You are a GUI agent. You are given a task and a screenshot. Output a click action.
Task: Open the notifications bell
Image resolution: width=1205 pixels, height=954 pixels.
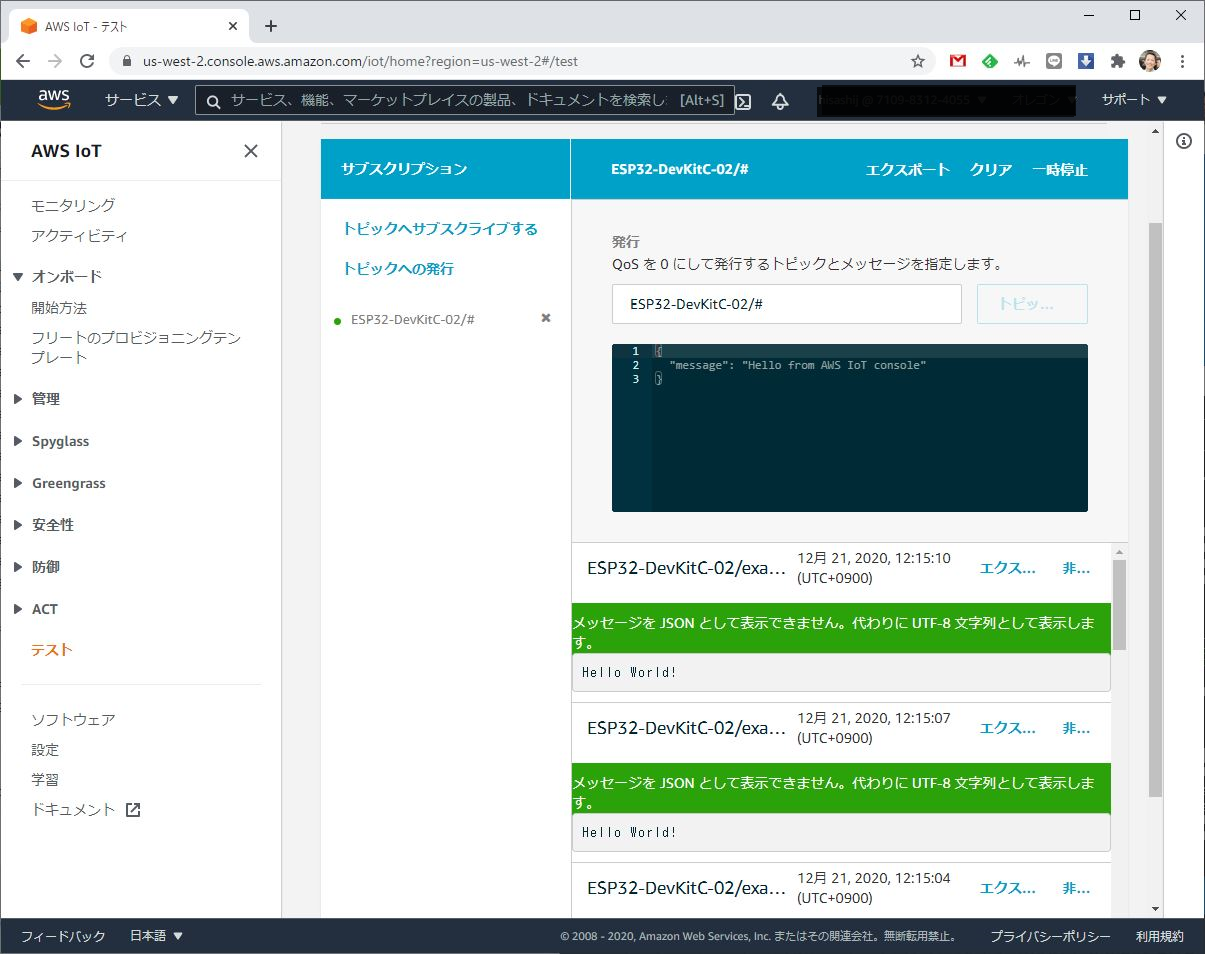[780, 101]
